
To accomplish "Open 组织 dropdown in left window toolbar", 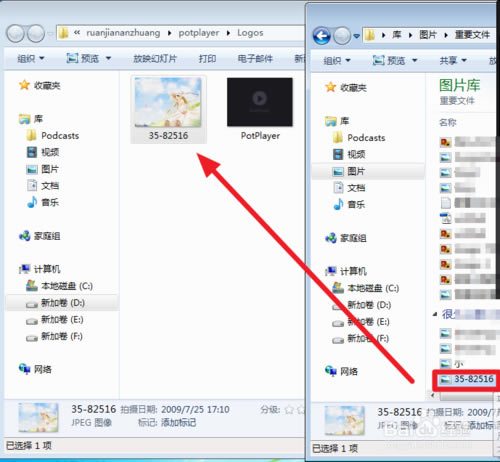I will 31,59.
